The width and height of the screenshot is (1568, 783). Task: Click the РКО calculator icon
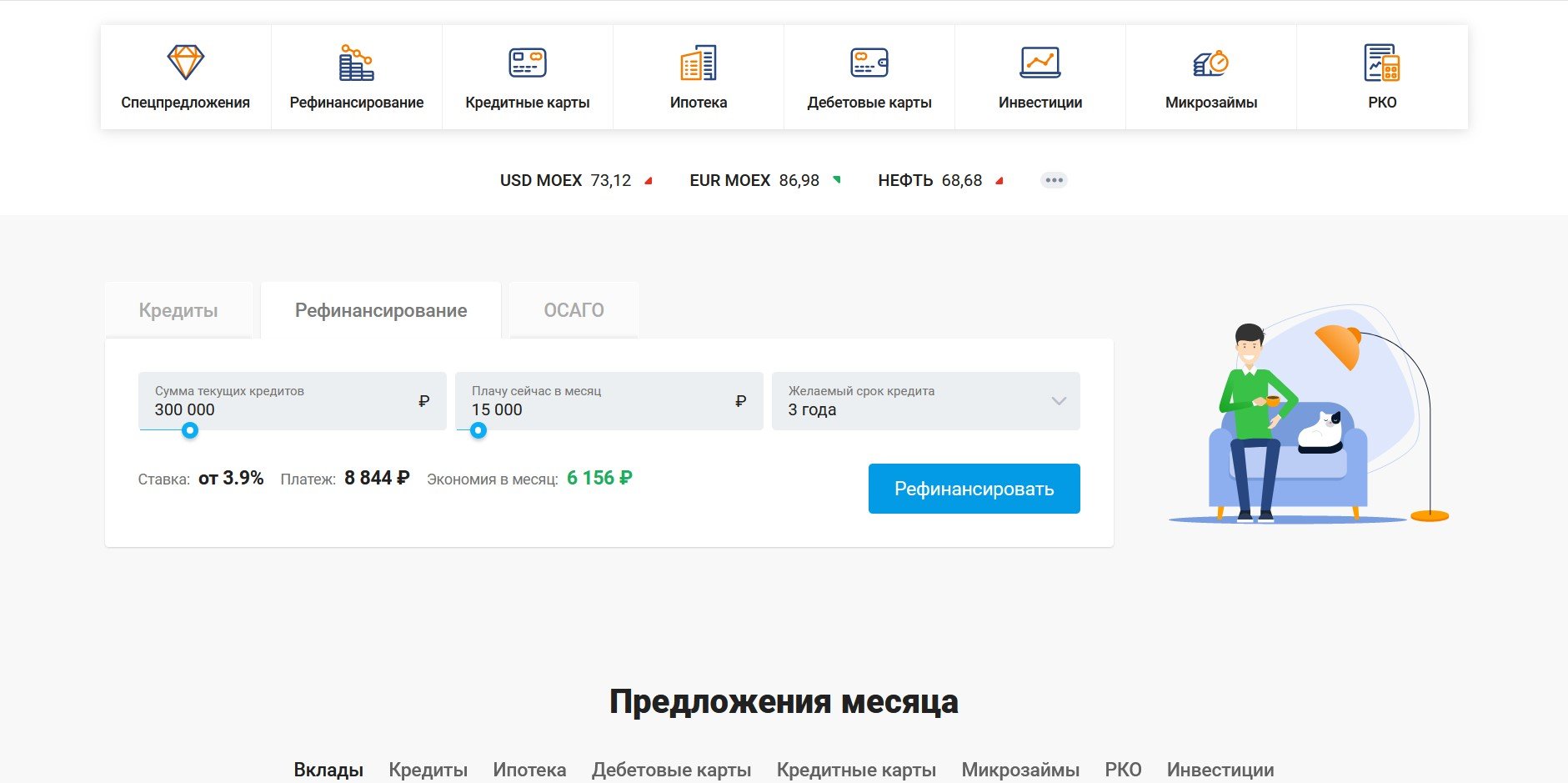[1381, 63]
